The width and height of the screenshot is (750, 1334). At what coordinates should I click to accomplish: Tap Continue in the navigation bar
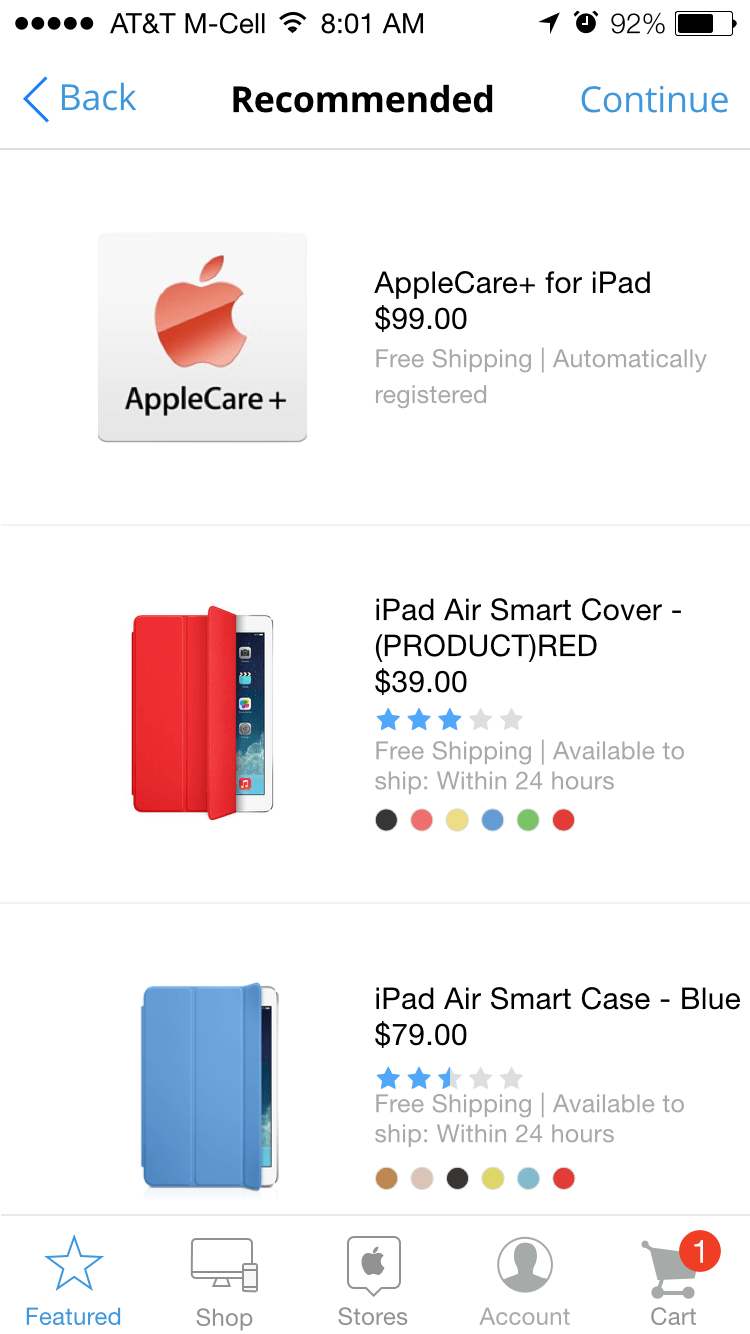(x=654, y=99)
